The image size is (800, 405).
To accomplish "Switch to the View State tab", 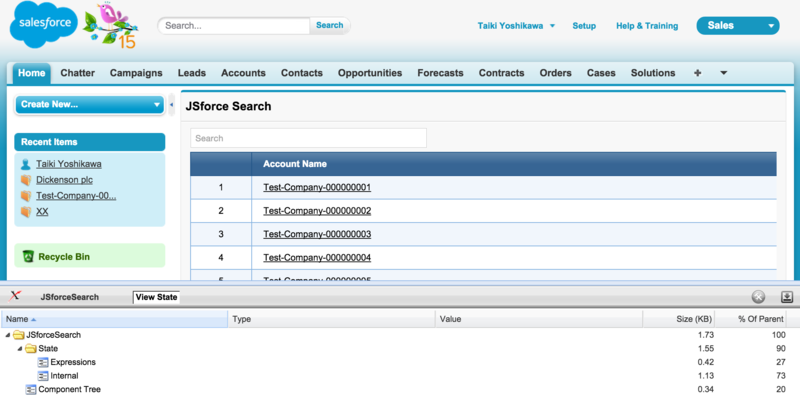I will click(x=156, y=297).
